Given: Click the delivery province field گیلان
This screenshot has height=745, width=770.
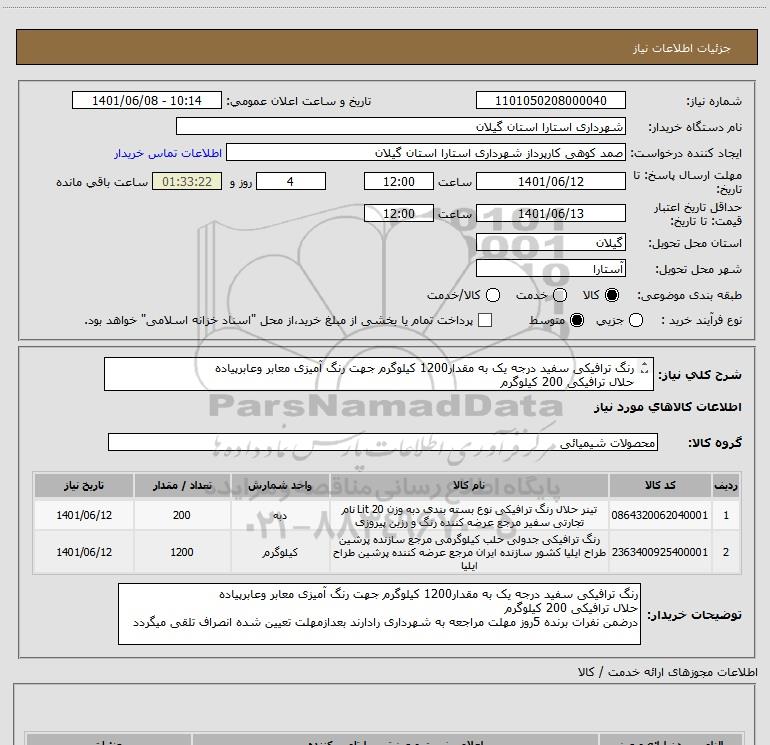Looking at the screenshot, I should (x=550, y=243).
